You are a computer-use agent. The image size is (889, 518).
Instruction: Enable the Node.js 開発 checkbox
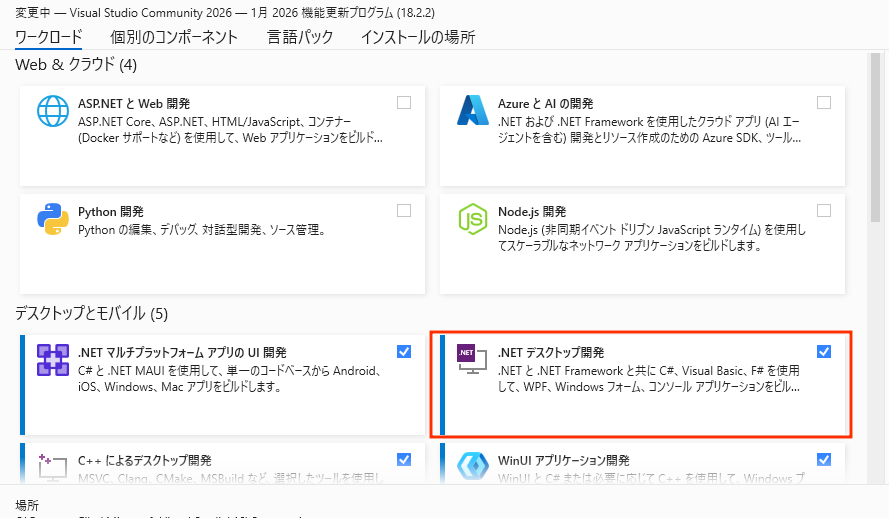[x=824, y=210]
